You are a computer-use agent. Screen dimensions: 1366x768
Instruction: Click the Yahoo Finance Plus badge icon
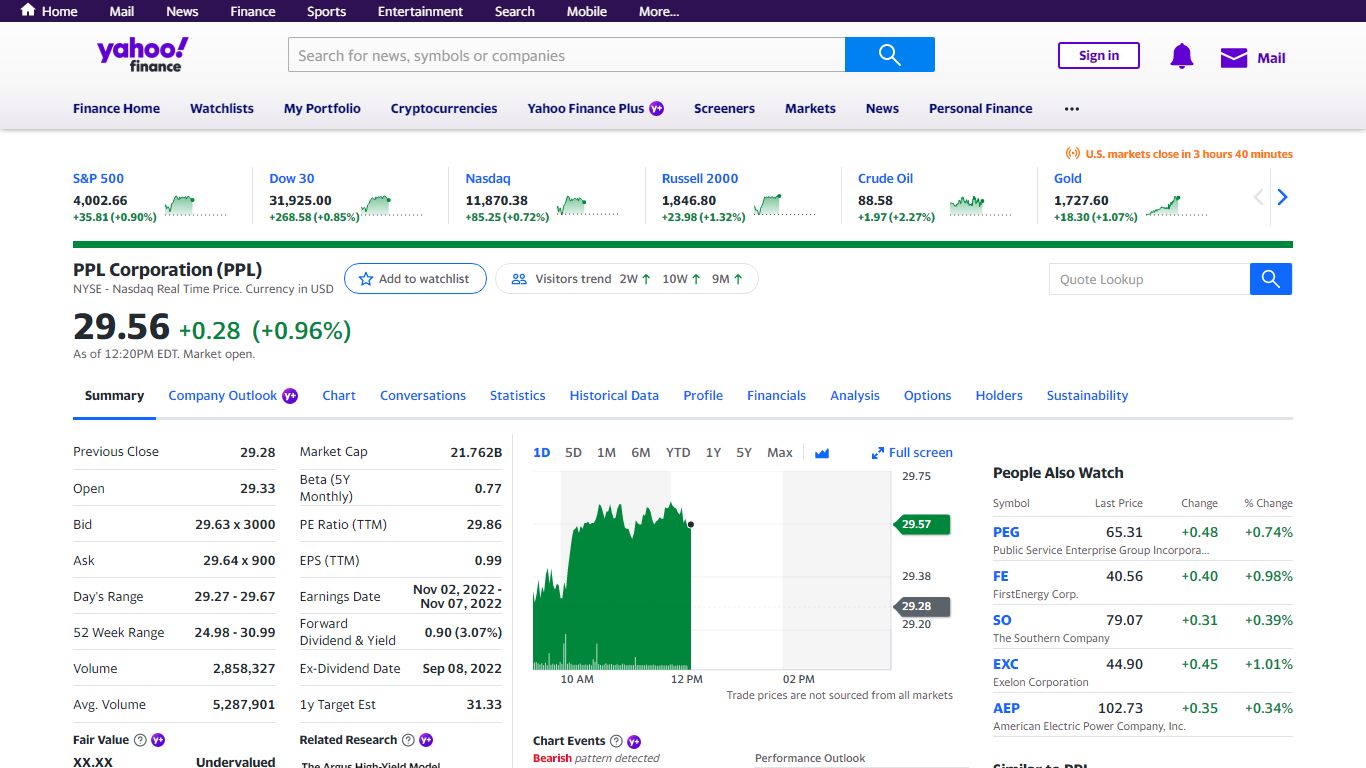tap(657, 108)
